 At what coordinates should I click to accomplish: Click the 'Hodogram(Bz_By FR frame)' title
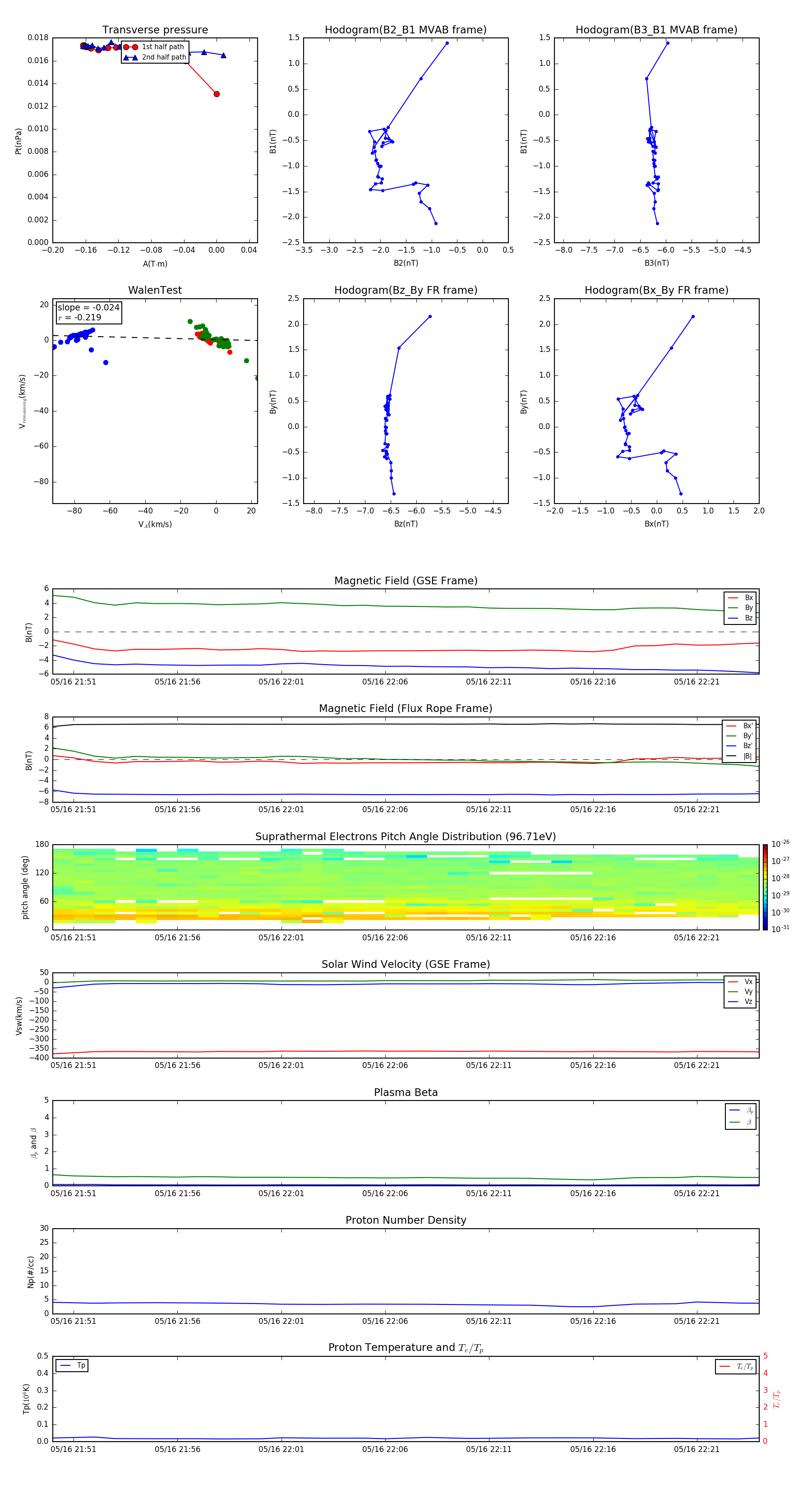pyautogui.click(x=406, y=290)
